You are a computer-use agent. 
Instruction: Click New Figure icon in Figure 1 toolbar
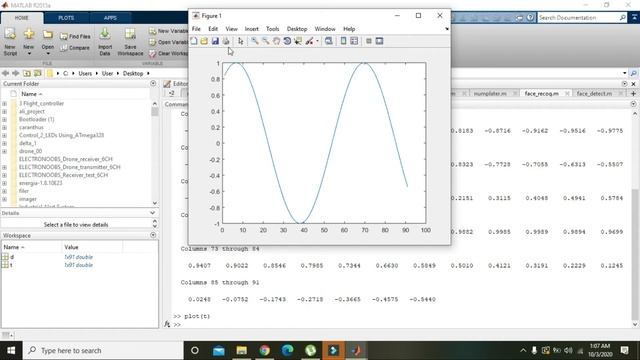(194, 41)
